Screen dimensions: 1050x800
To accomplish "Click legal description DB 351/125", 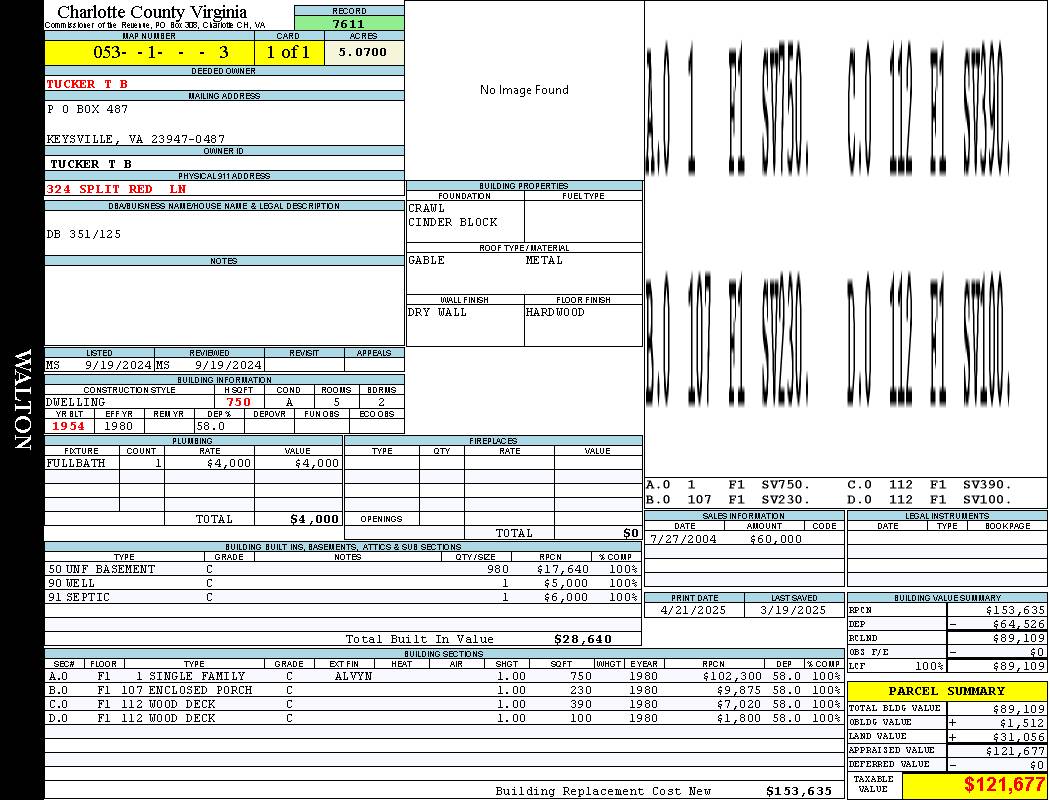I will (x=84, y=234).
